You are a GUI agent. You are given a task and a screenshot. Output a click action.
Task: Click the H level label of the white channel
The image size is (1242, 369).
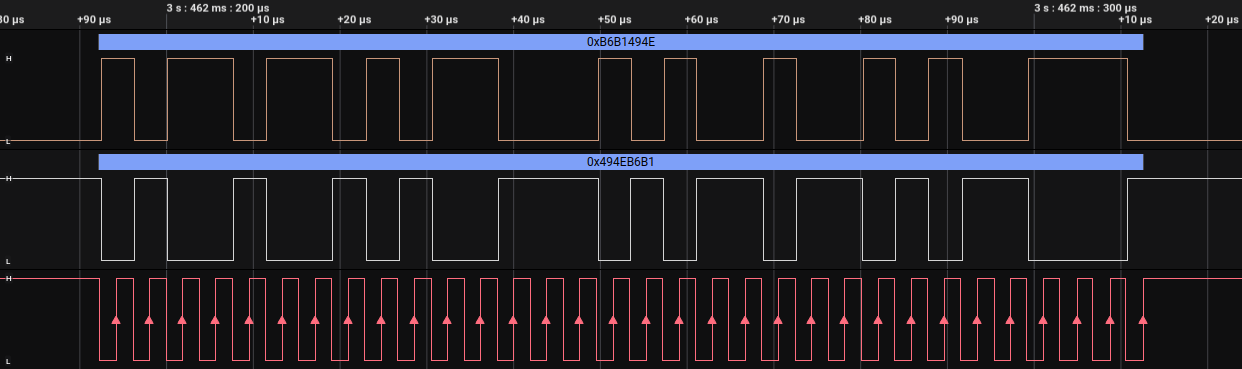[x=9, y=179]
